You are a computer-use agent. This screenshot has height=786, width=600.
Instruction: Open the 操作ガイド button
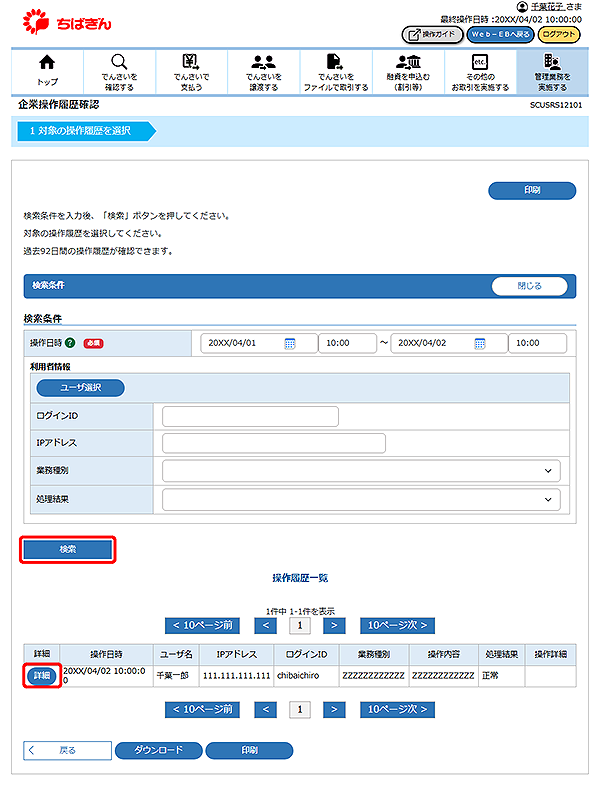tap(432, 35)
